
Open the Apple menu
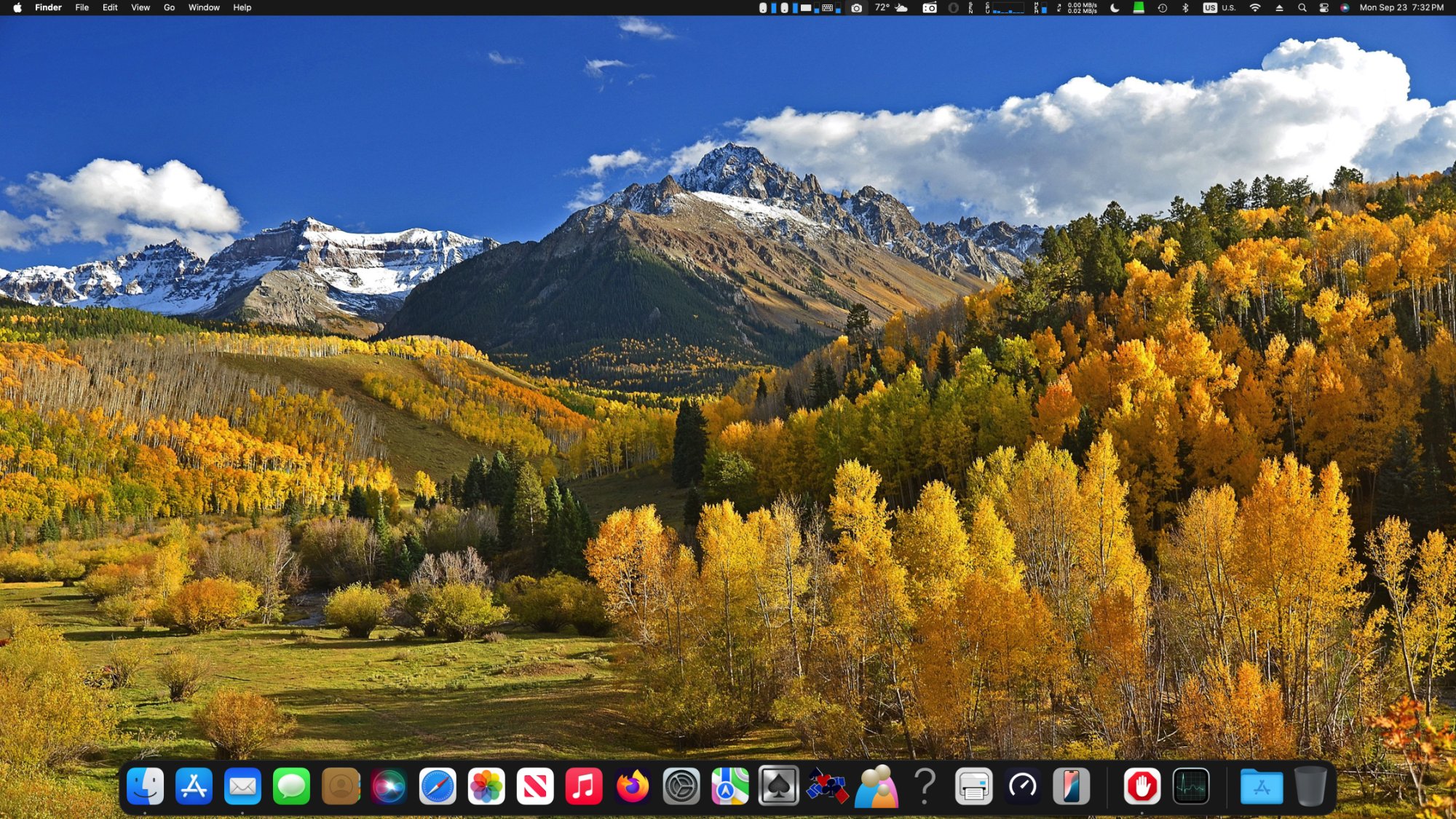[17, 7]
